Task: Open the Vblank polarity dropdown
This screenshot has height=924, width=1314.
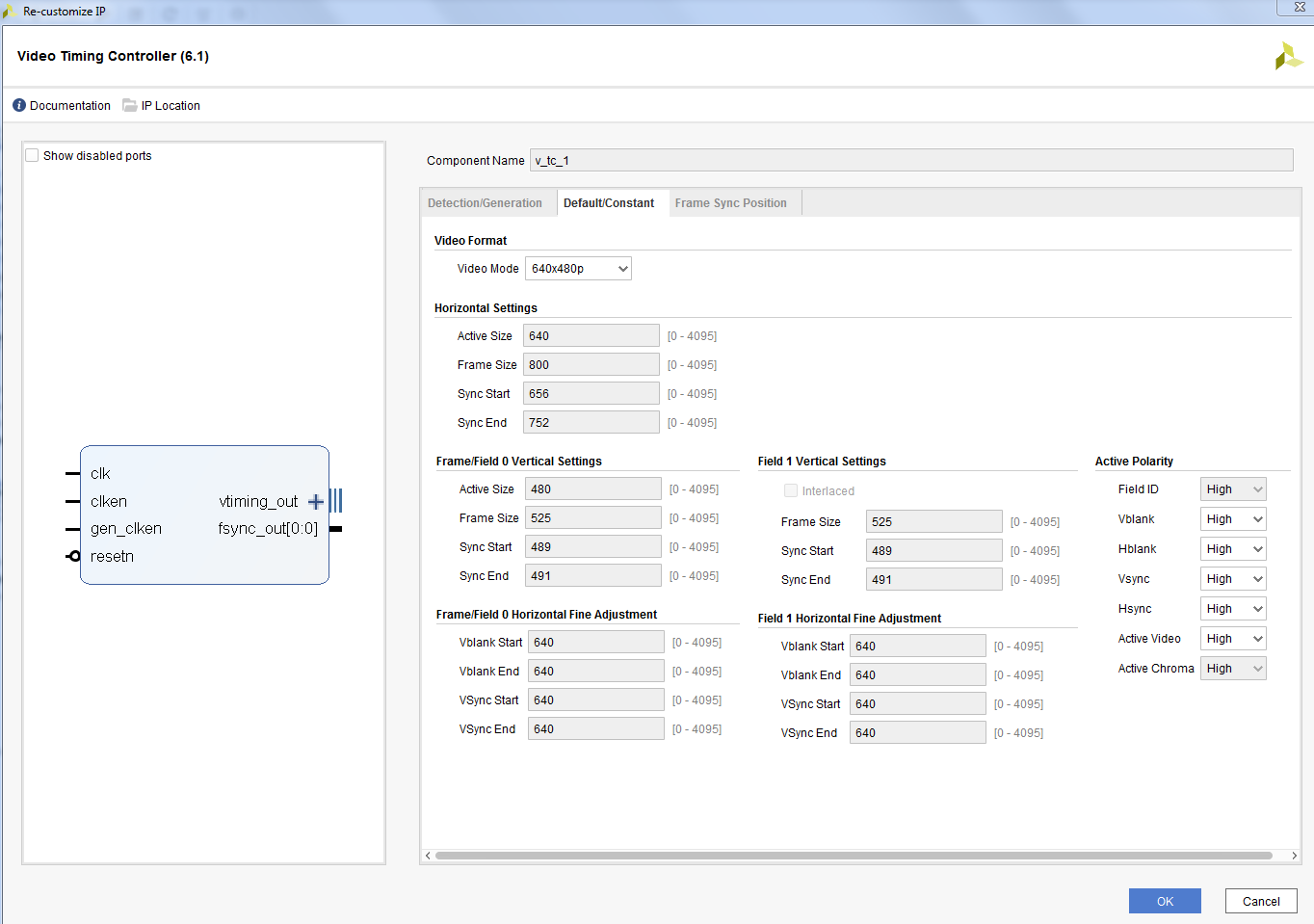Action: [x=1233, y=519]
